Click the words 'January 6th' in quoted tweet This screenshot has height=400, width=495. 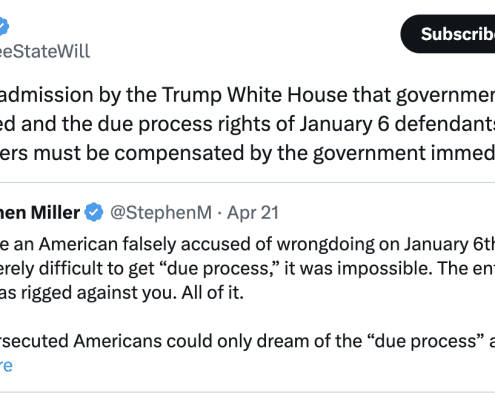click(x=450, y=244)
